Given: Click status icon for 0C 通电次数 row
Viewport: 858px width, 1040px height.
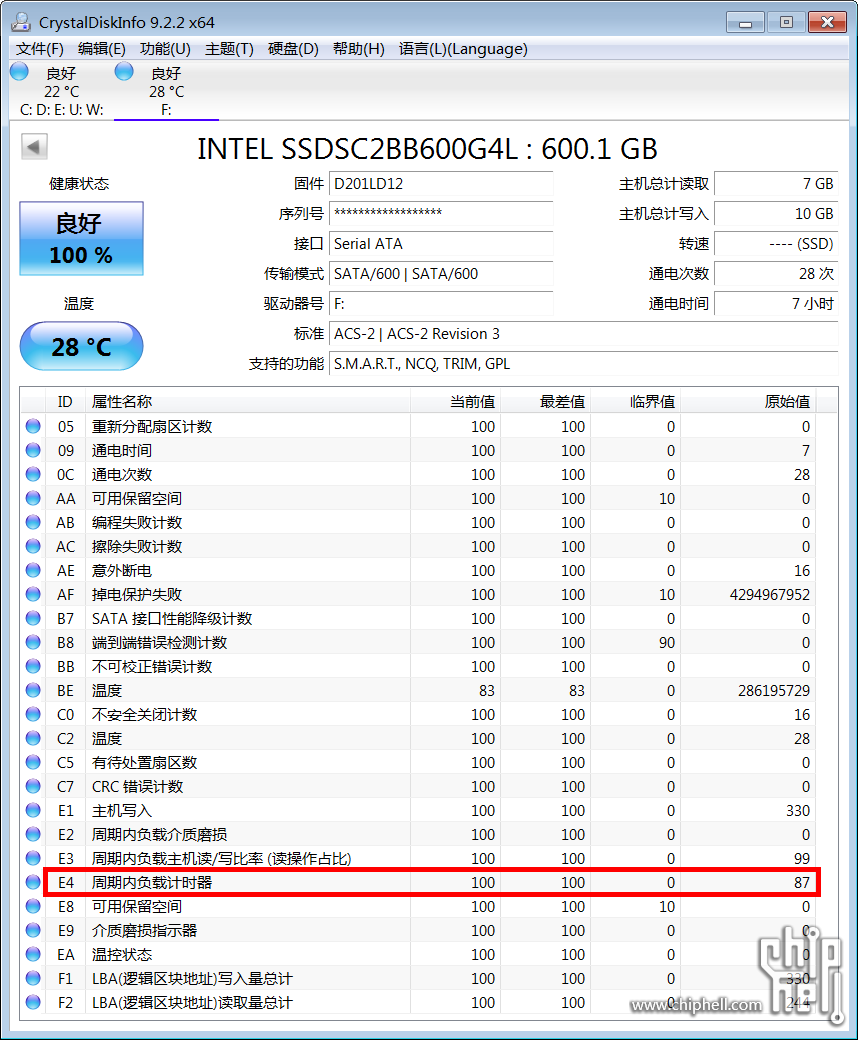Looking at the screenshot, I should point(33,474).
